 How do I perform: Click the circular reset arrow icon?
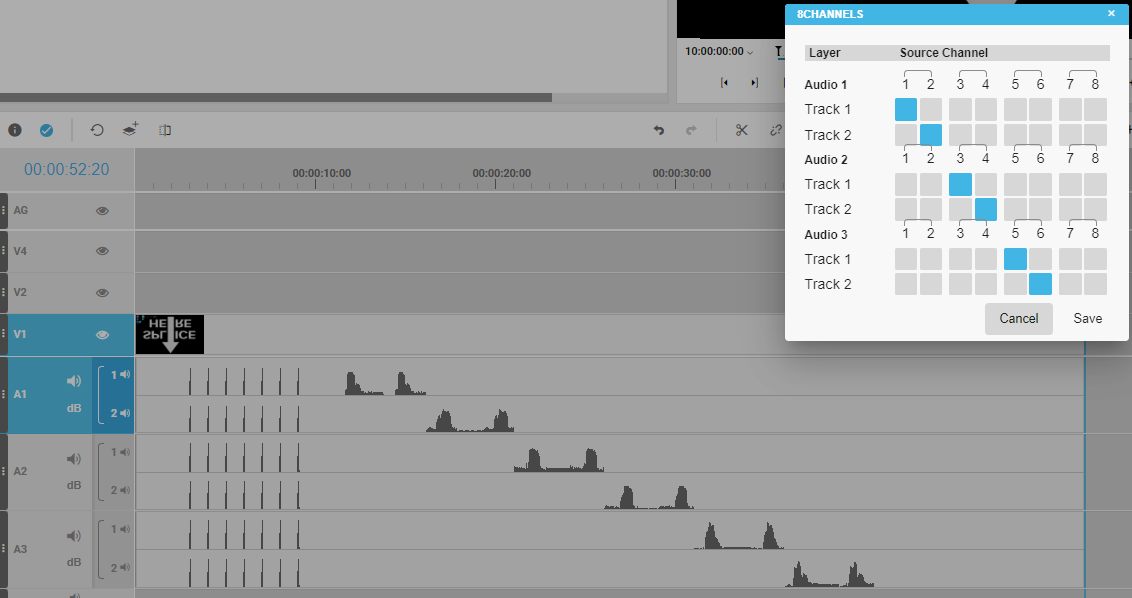[97, 130]
